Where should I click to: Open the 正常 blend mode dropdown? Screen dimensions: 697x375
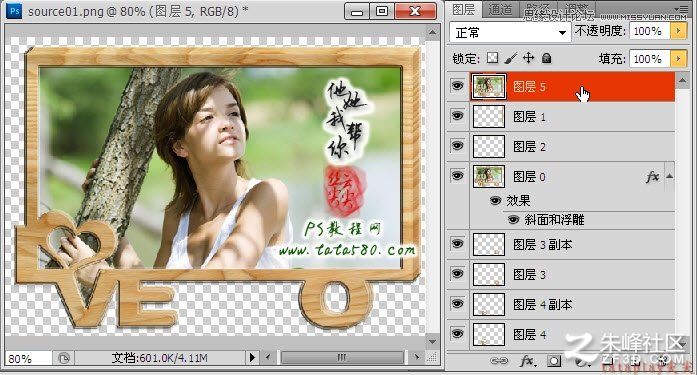pos(510,32)
